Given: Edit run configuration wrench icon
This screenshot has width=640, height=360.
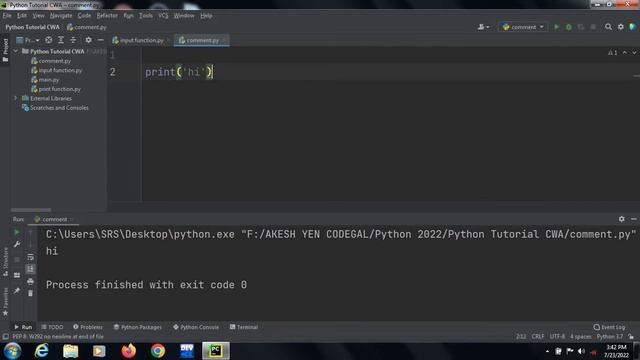Looking at the screenshot, I should point(17,244).
